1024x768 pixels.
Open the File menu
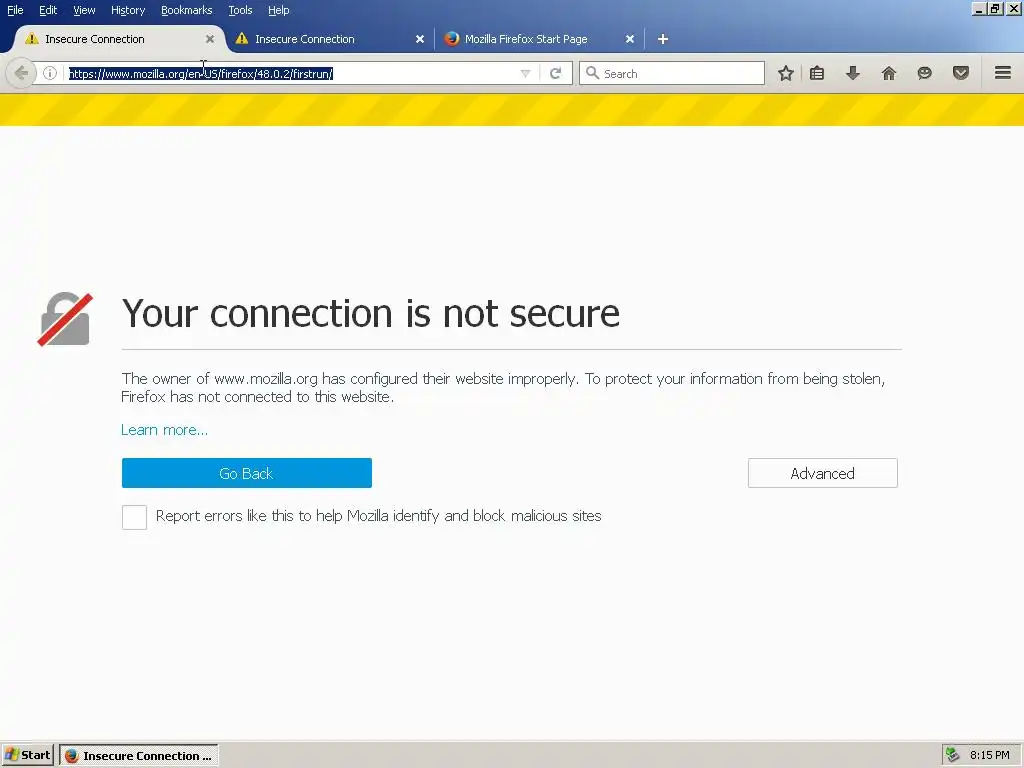15,10
